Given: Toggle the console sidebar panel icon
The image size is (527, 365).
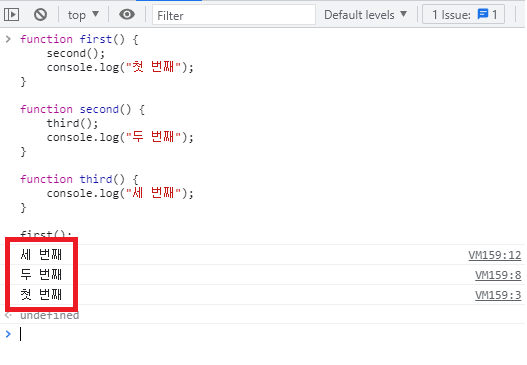Looking at the screenshot, I should point(11,15).
